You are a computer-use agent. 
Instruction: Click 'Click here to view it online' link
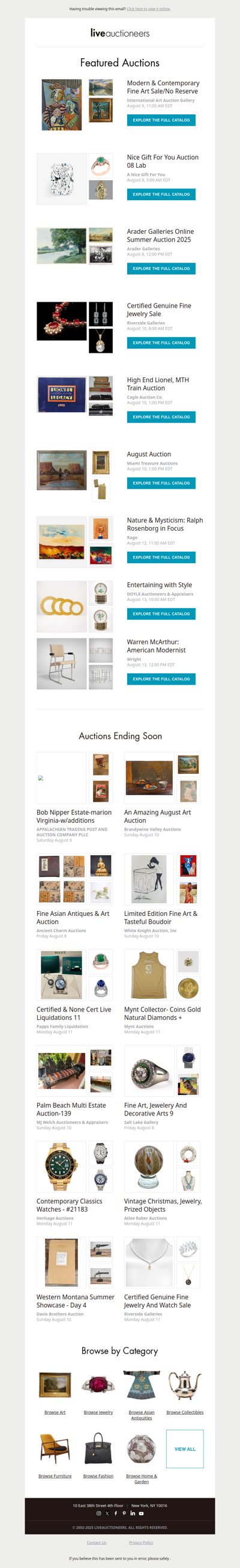148,9
